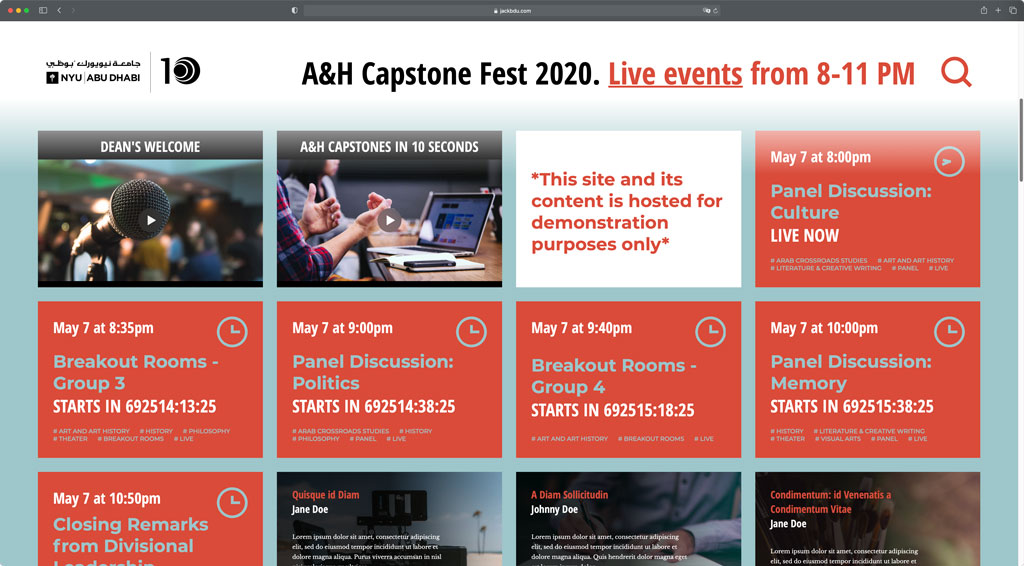Open the Condimentum: id Venenatis capstone card
The height and width of the screenshot is (566, 1024).
[867, 519]
